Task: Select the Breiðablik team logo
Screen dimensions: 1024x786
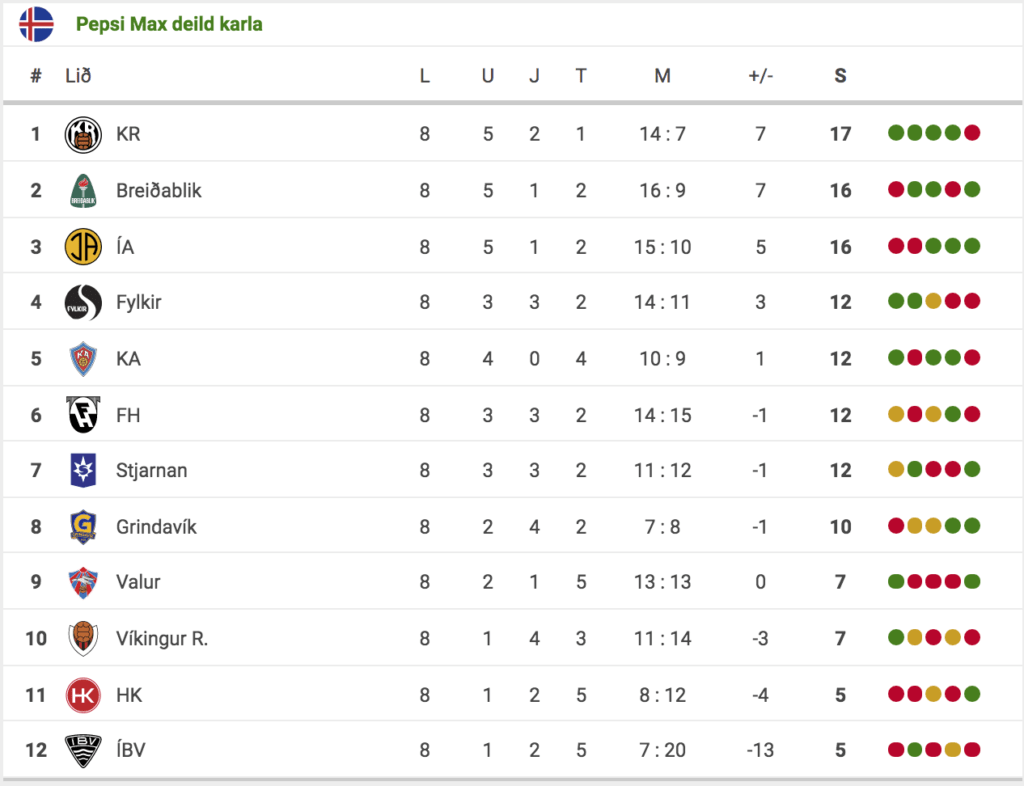Action: click(x=83, y=191)
